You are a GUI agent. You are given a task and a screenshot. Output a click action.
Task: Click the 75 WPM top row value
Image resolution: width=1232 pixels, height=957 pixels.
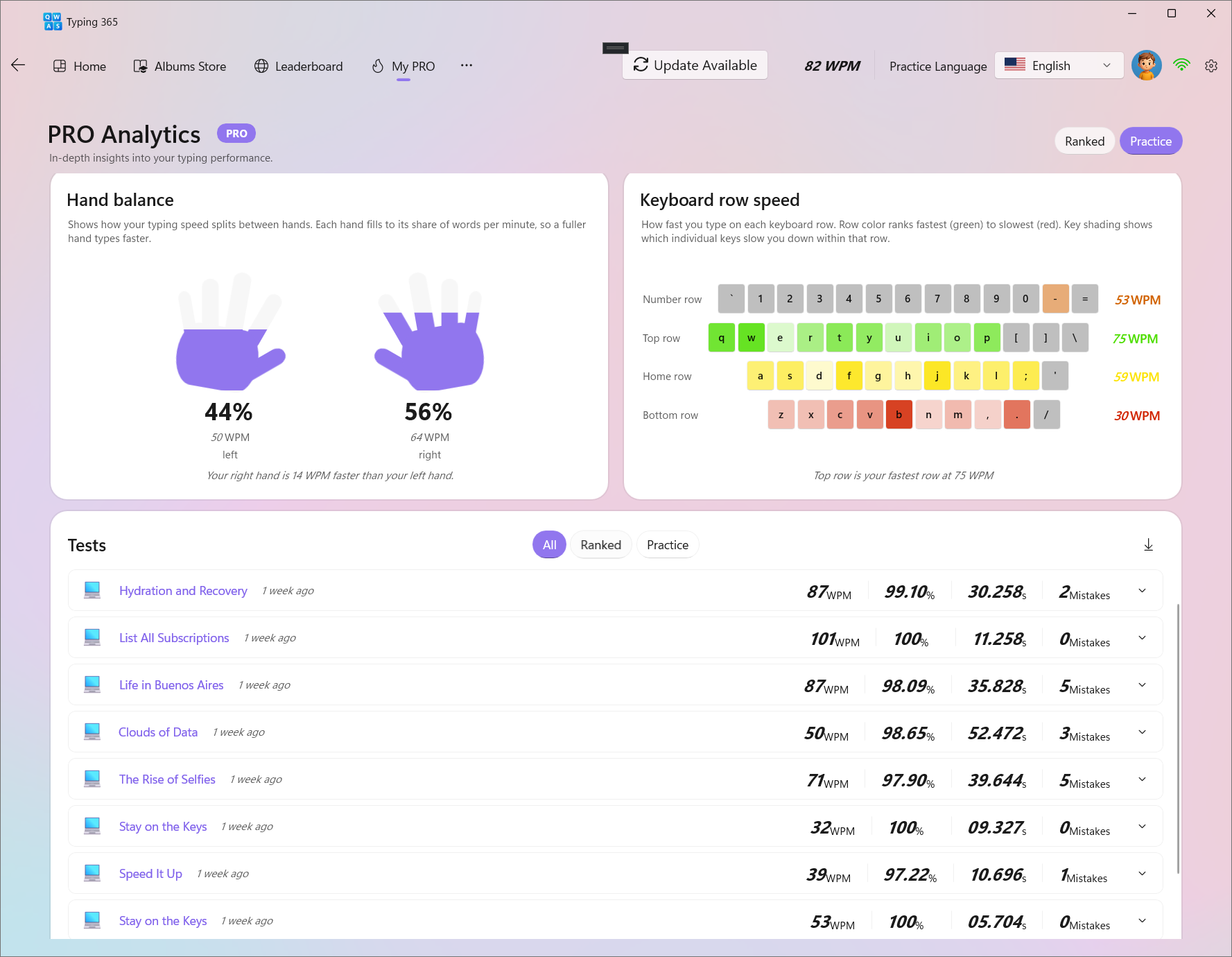(1135, 339)
